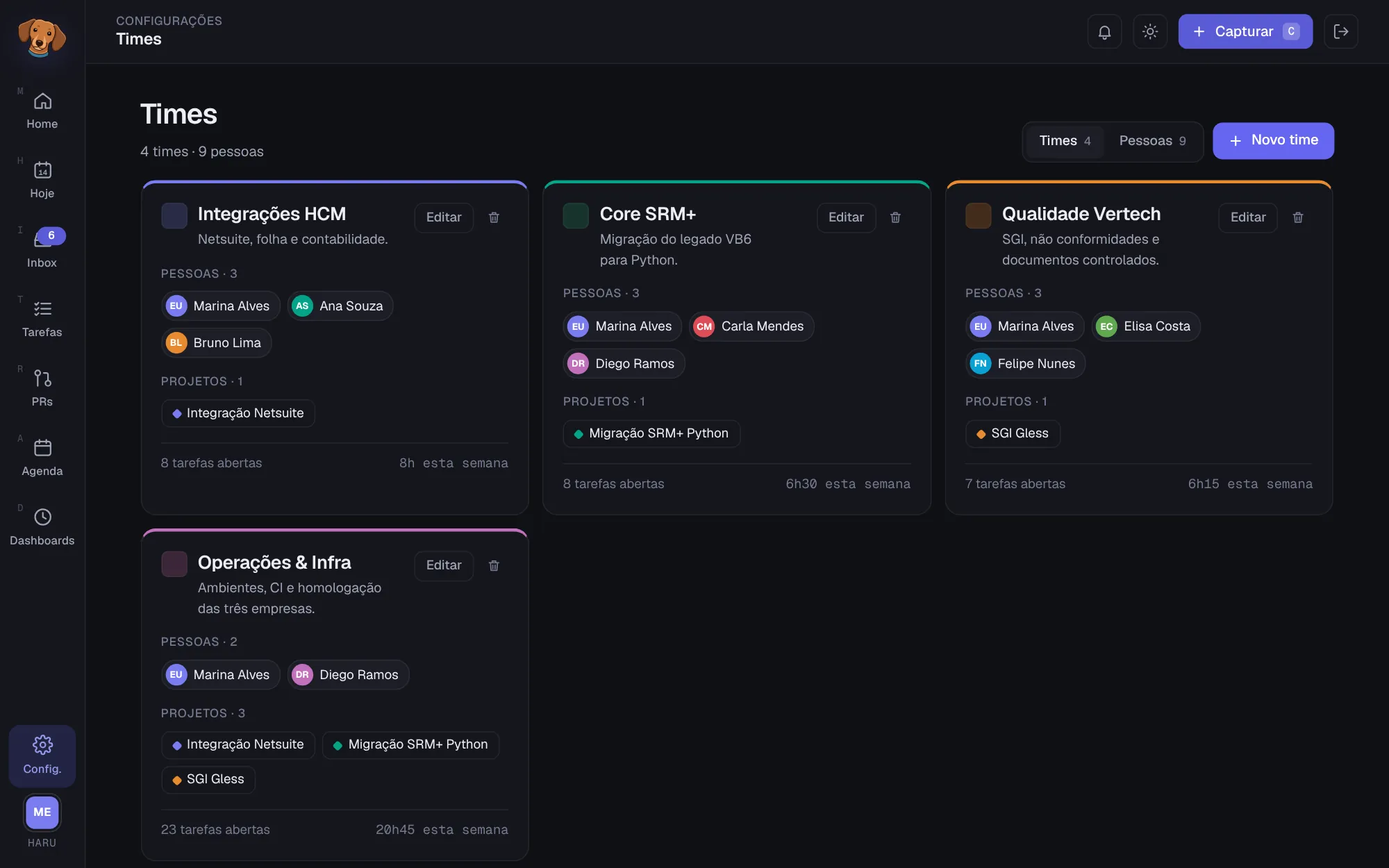This screenshot has height=868, width=1389.
Task: Open SGI Gless project in Qualidade Vertech
Action: 1013,434
